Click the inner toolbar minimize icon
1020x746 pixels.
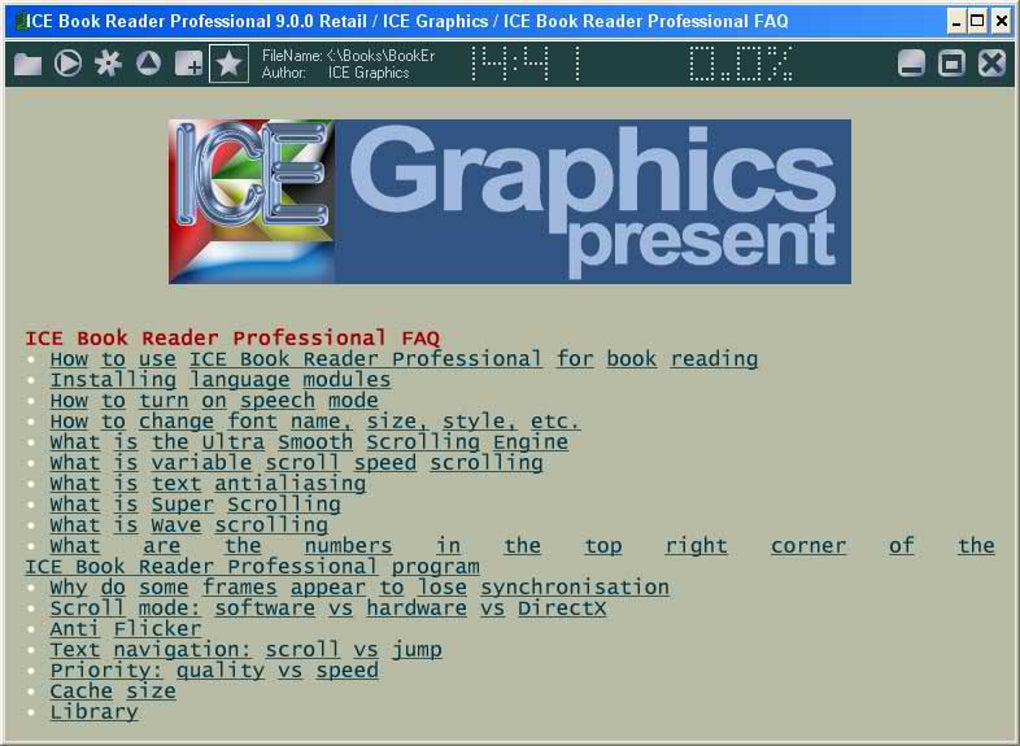(911, 64)
